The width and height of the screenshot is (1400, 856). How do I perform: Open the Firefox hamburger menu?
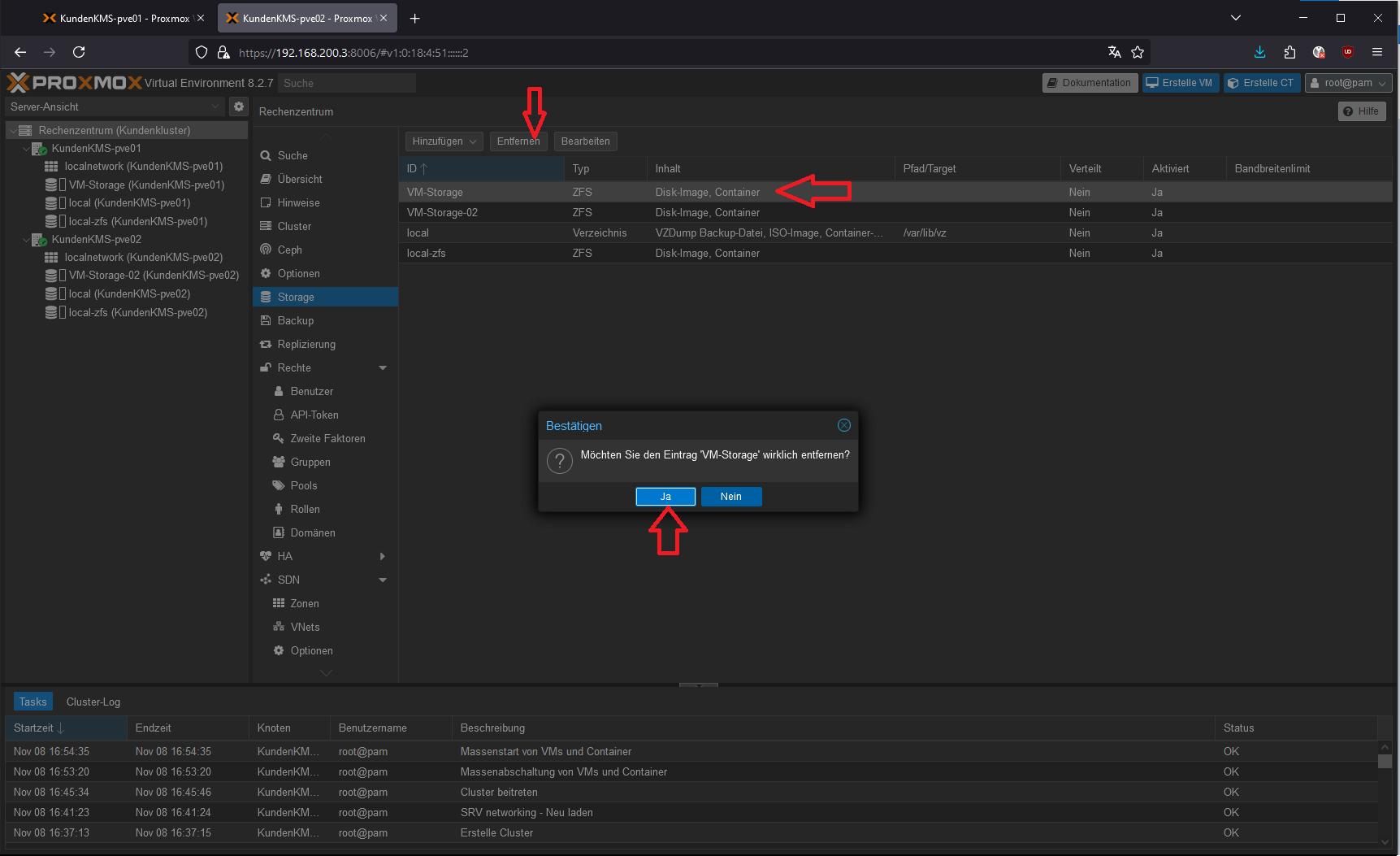[x=1377, y=52]
